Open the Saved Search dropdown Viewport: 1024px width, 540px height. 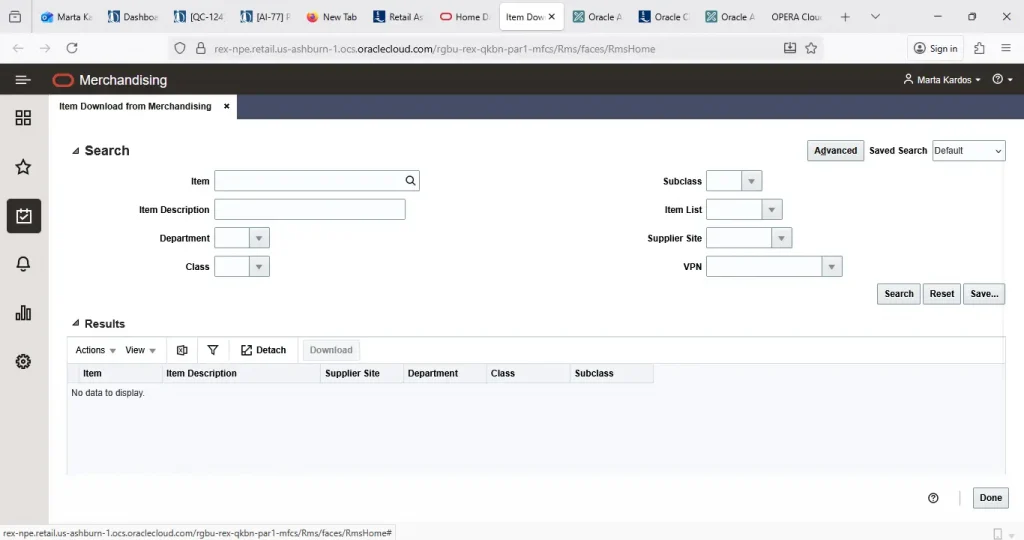click(x=968, y=151)
